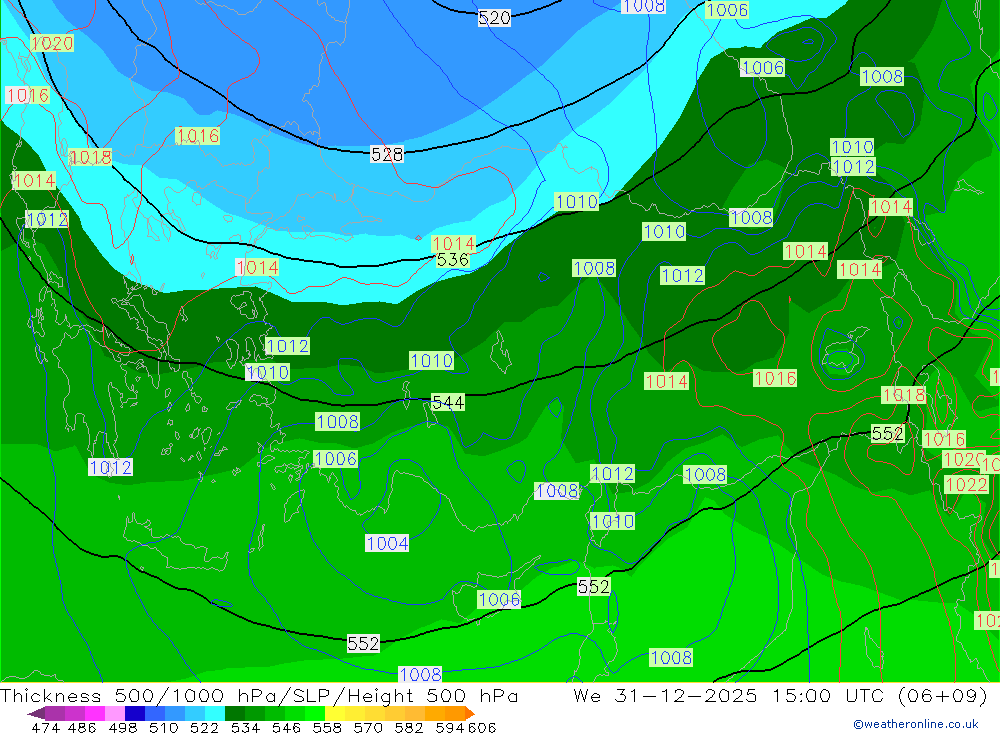Click the 520 height contour label
Image resolution: width=1000 pixels, height=733 pixels.
point(494,18)
